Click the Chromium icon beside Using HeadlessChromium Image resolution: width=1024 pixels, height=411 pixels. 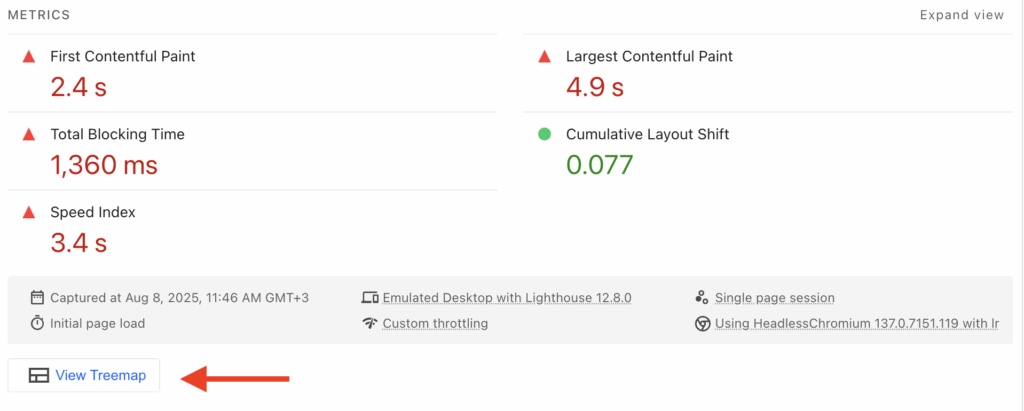coord(701,323)
